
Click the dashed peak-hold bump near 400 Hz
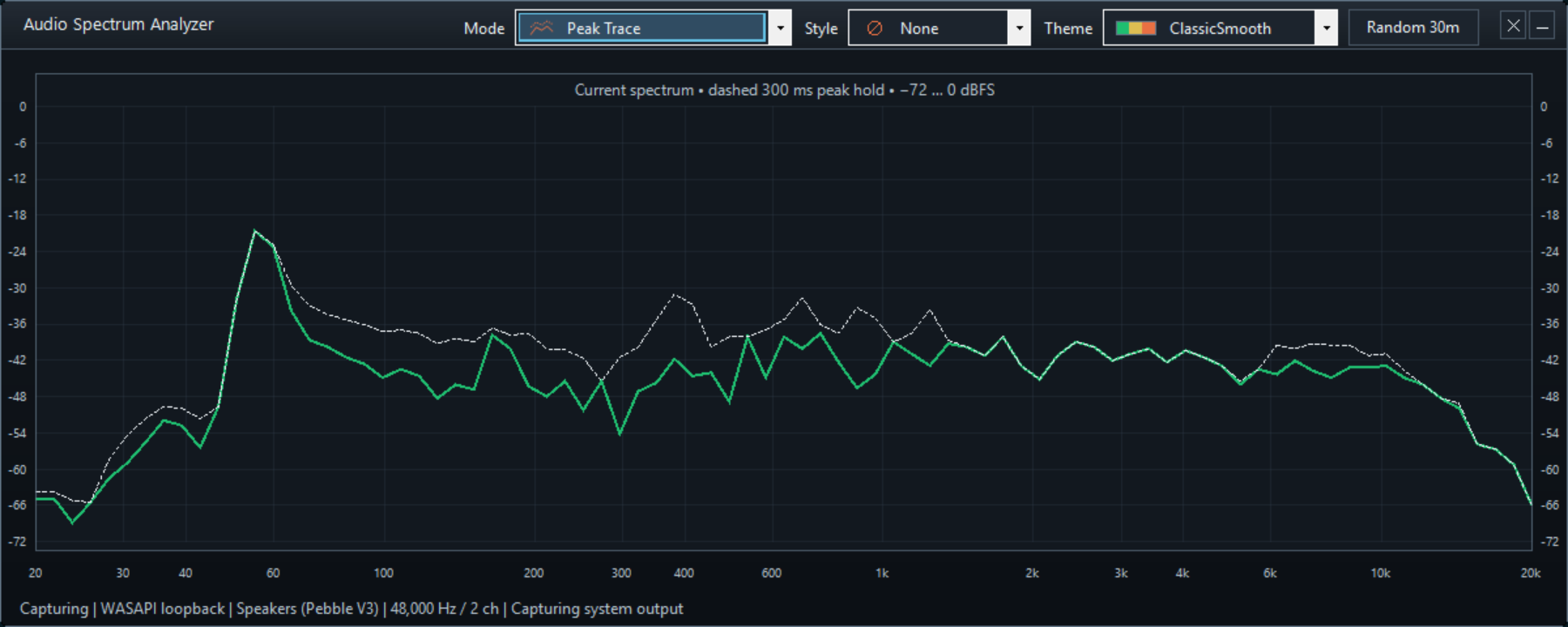(x=676, y=296)
